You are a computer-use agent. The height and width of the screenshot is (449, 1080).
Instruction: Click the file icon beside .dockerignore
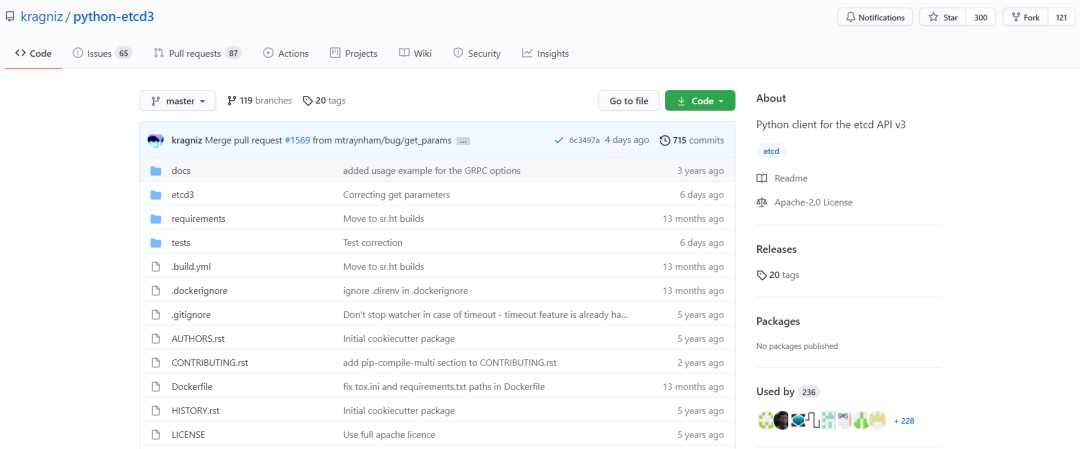(x=156, y=291)
